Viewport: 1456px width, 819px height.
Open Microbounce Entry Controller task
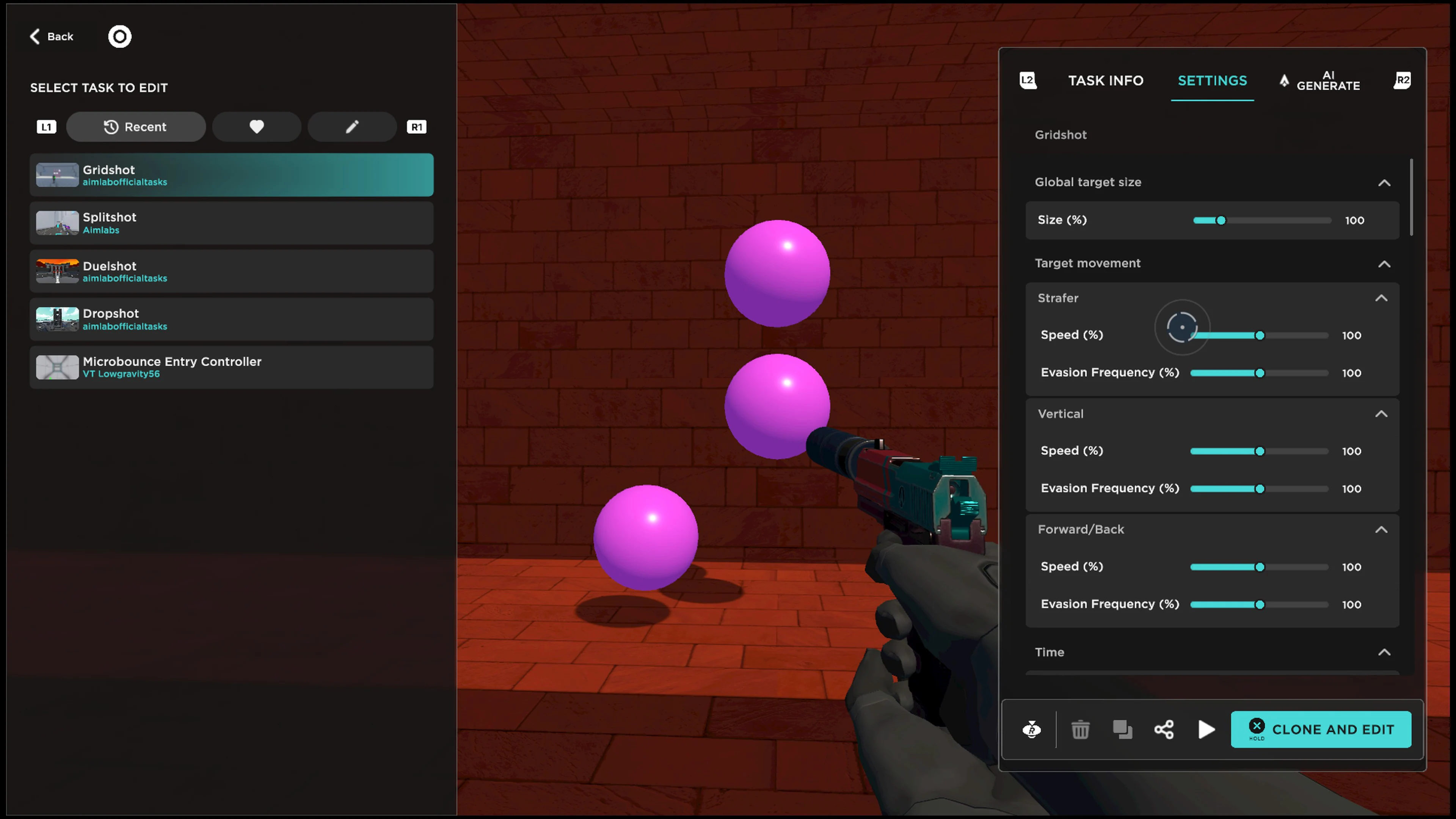pos(232,367)
